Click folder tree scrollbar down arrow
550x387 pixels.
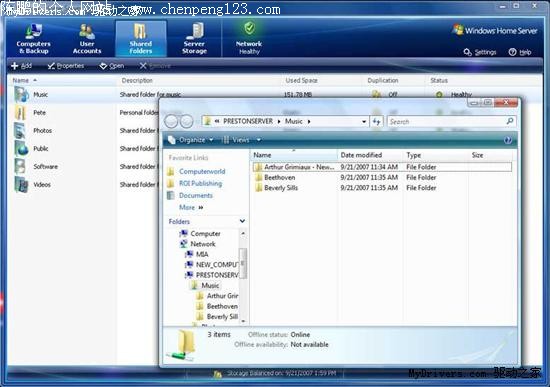click(243, 321)
